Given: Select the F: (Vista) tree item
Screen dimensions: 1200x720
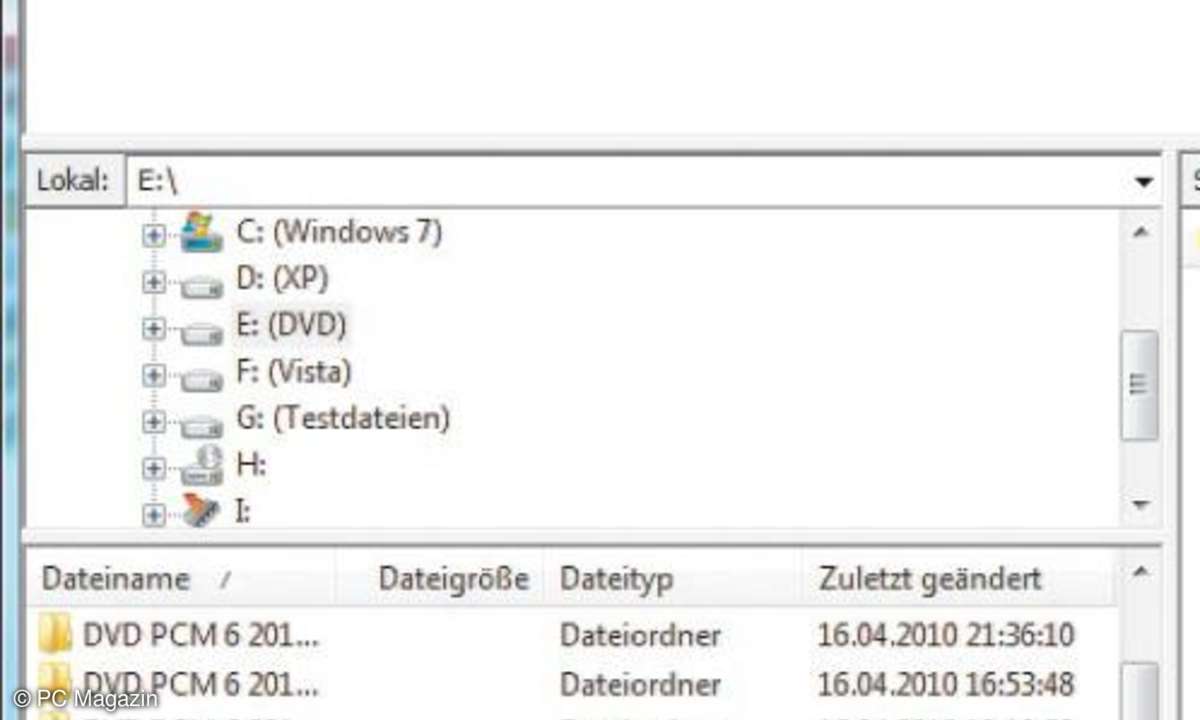Looking at the screenshot, I should tap(294, 373).
